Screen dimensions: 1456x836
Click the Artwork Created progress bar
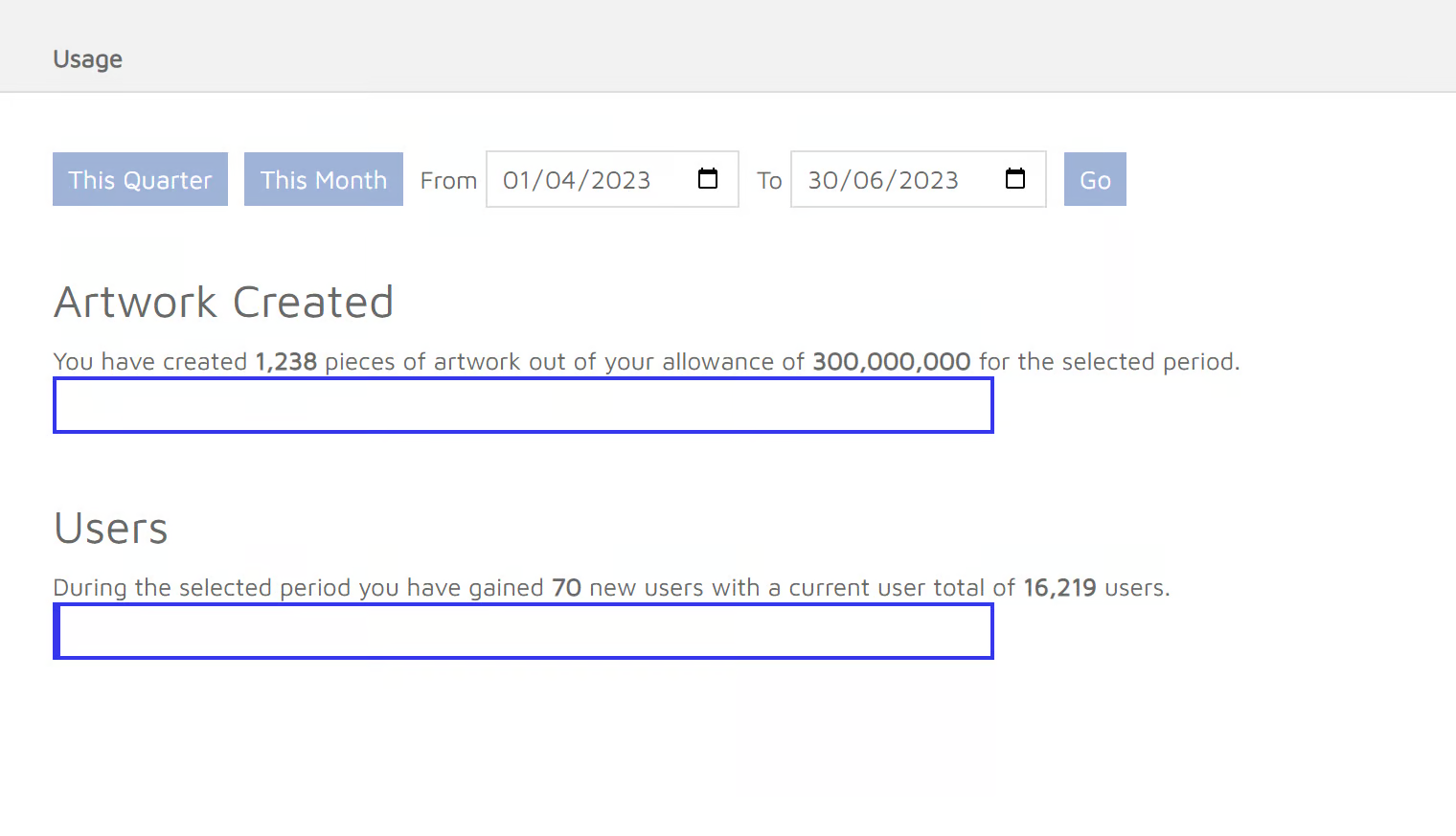(x=523, y=405)
